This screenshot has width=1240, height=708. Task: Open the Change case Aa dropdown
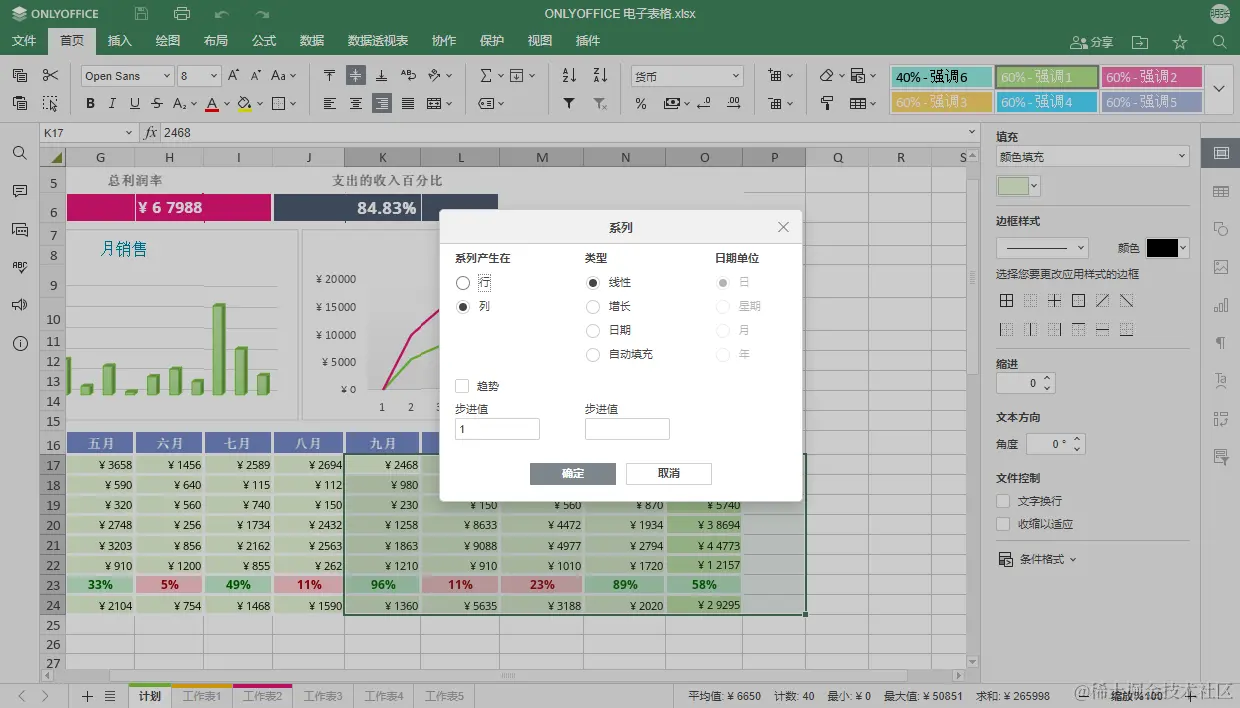[x=282, y=76]
